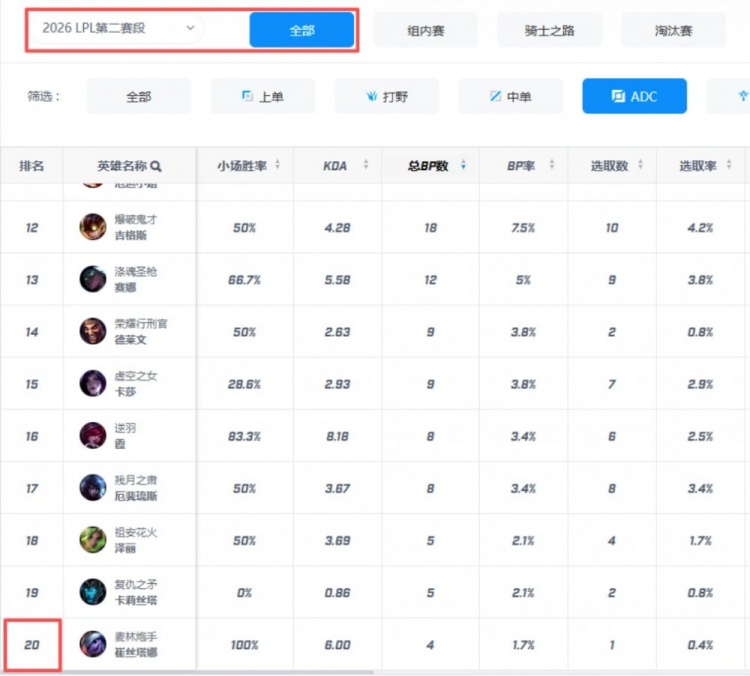Click the champion name 涤魂圣枪 赛娜
Image resolution: width=750 pixels, height=676 pixels.
(135, 279)
